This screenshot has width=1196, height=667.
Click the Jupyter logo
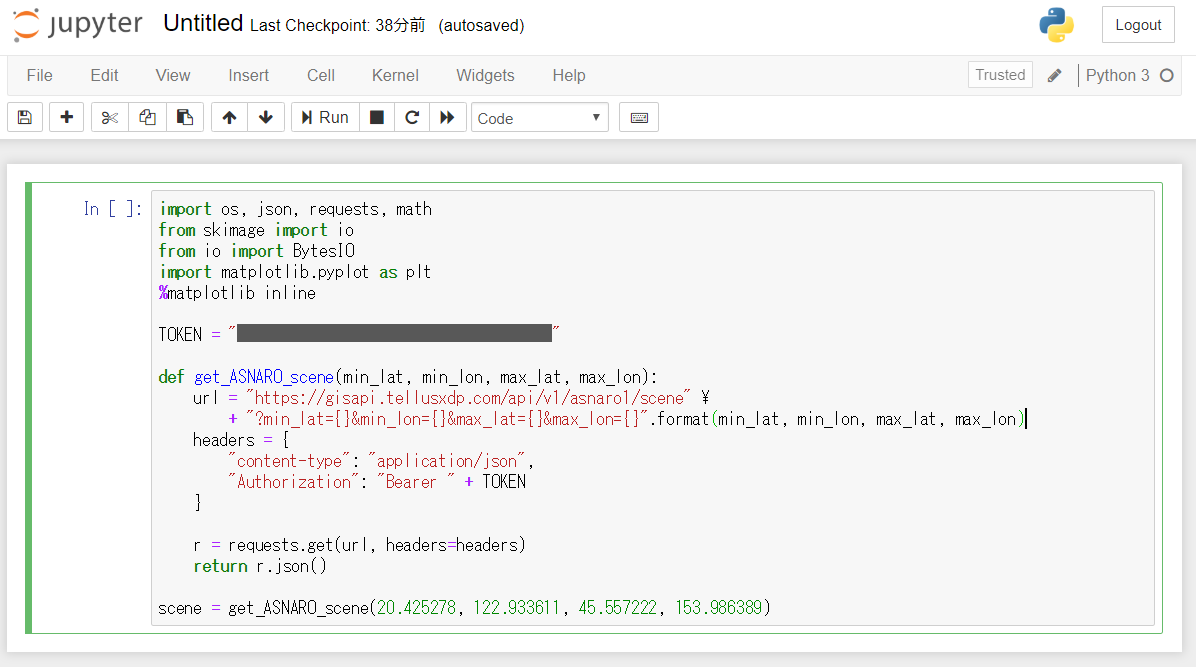[78, 24]
